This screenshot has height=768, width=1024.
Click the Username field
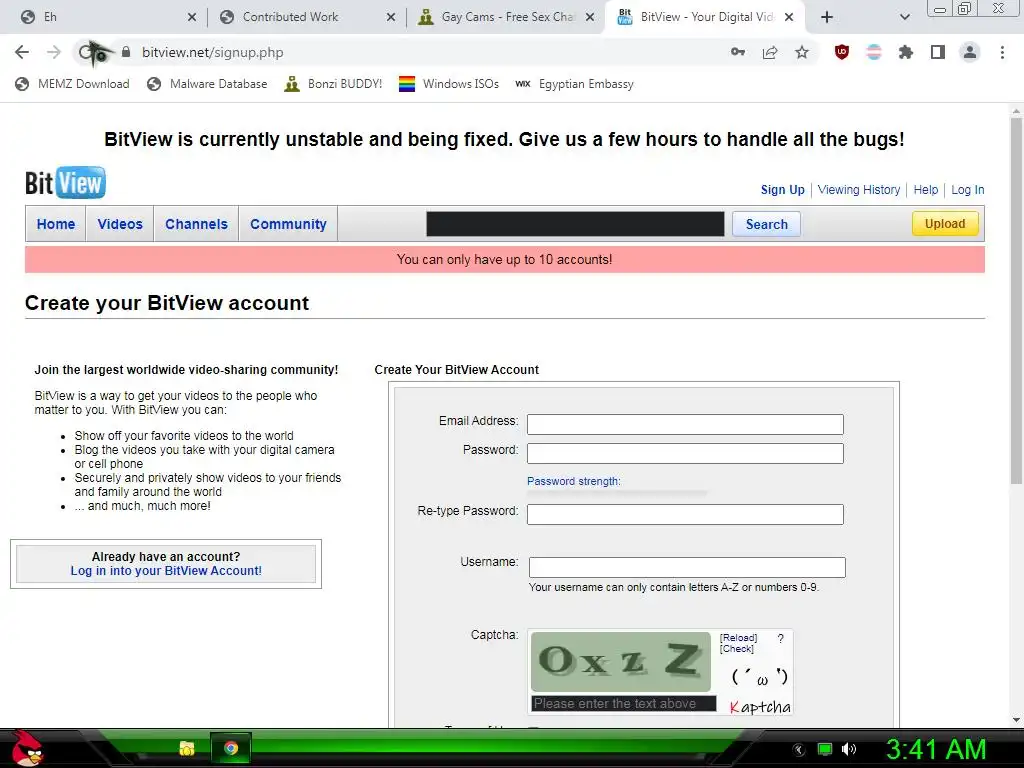[x=687, y=568]
